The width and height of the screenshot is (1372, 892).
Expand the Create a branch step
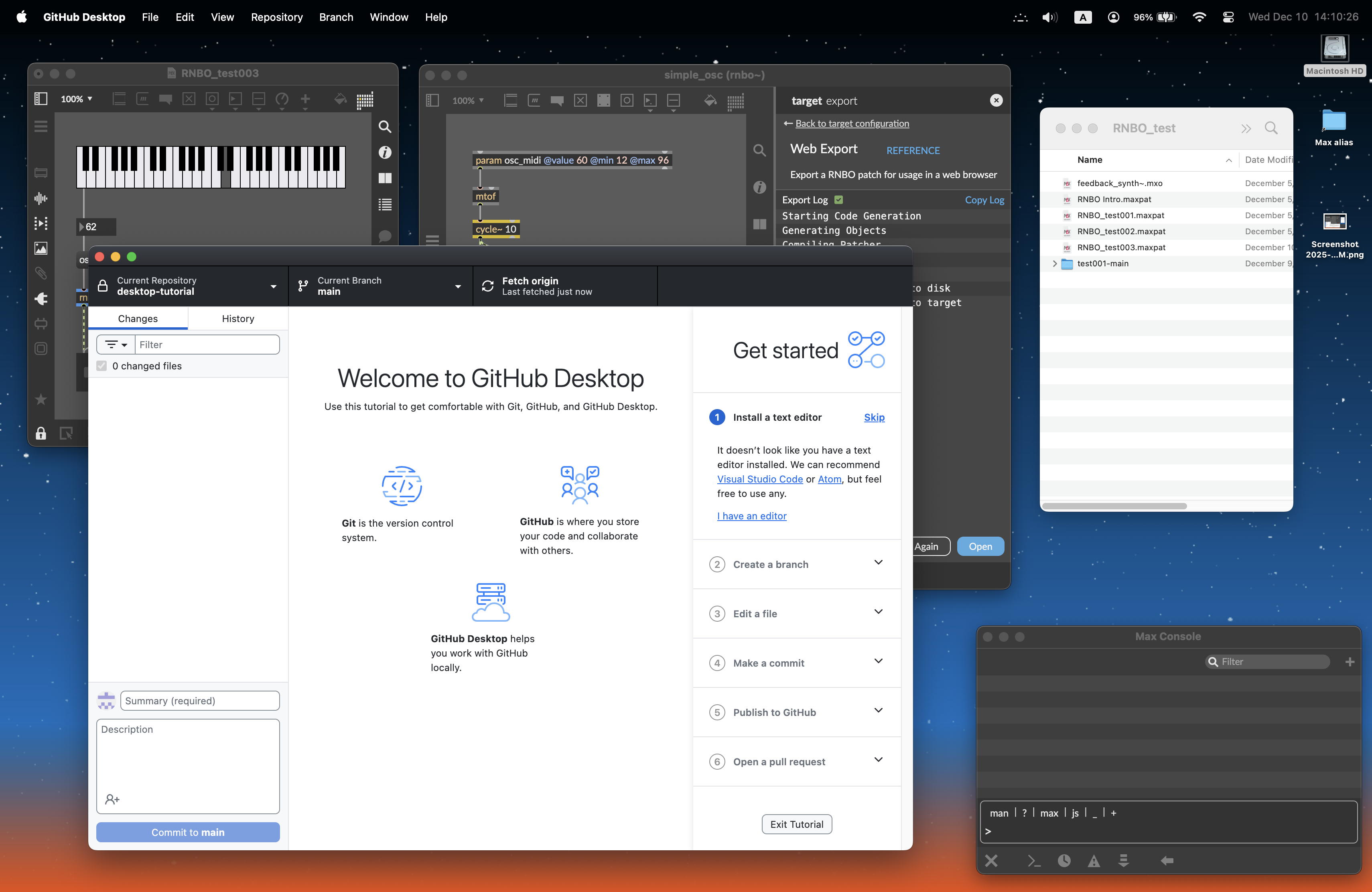tap(797, 564)
